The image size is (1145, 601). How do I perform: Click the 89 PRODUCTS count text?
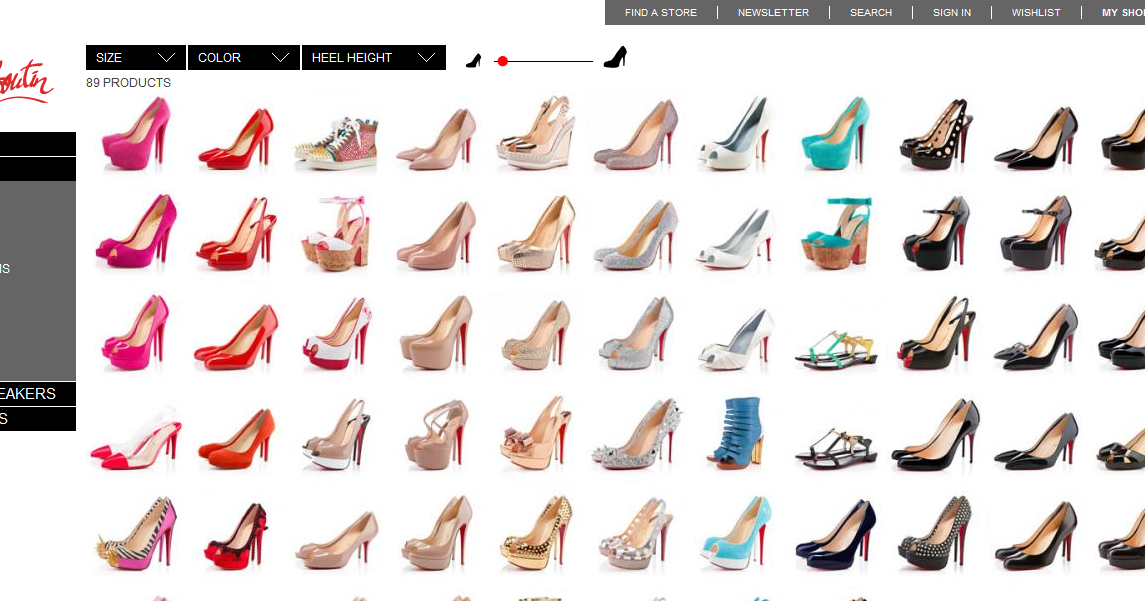129,83
